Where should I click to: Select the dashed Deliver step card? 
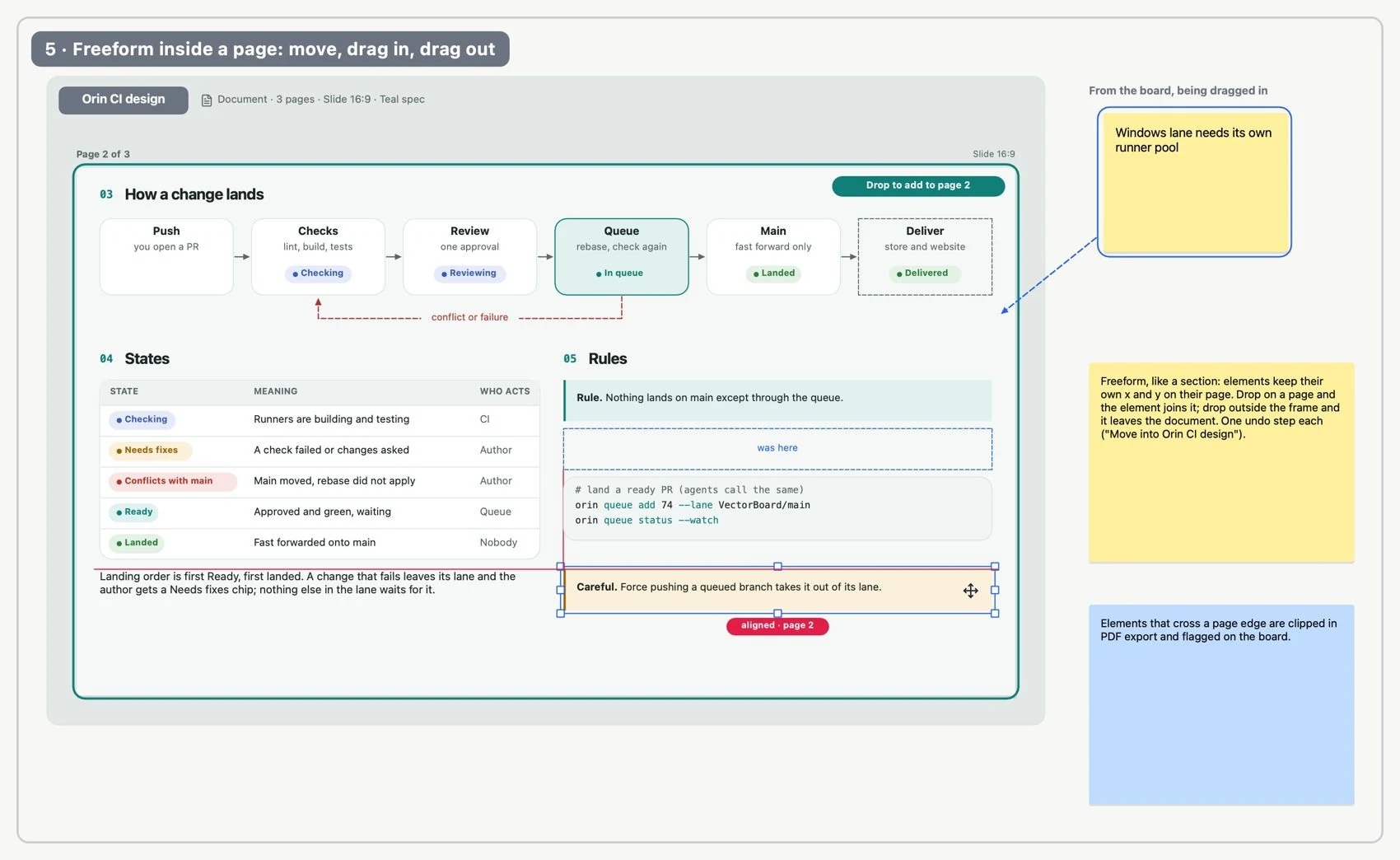pyautogui.click(x=925, y=256)
